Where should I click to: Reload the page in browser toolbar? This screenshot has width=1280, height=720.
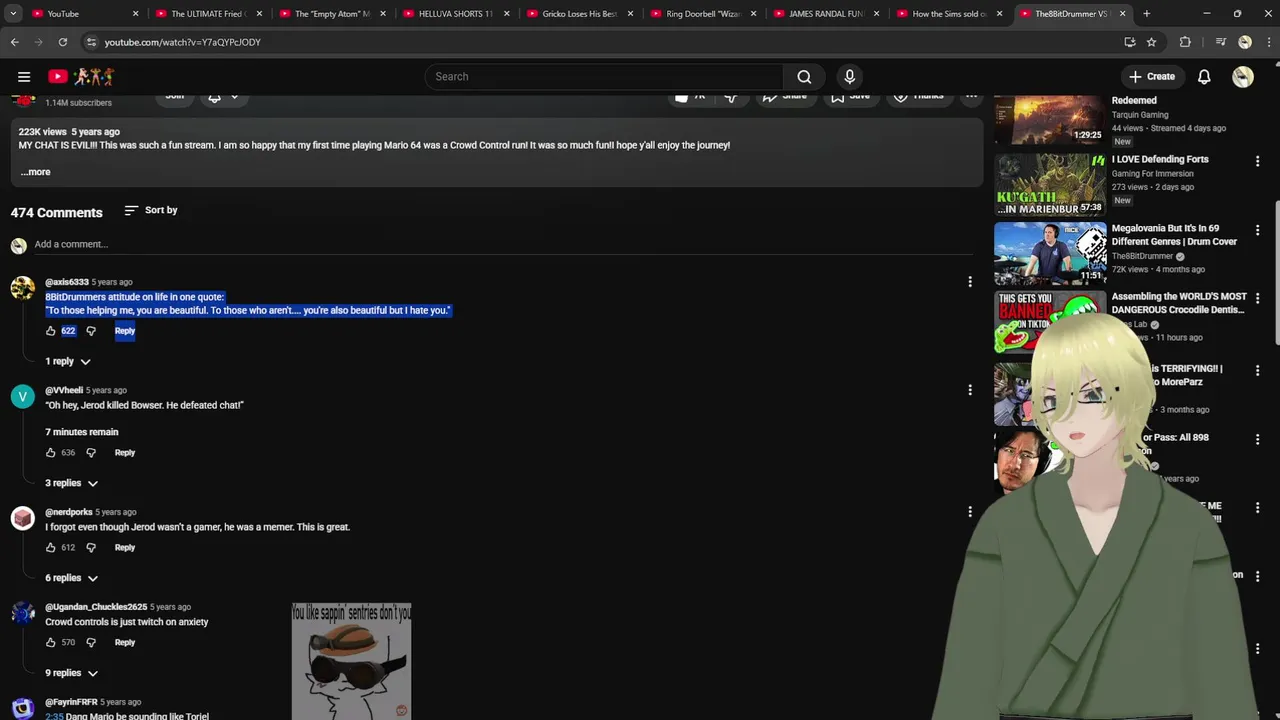coord(62,42)
